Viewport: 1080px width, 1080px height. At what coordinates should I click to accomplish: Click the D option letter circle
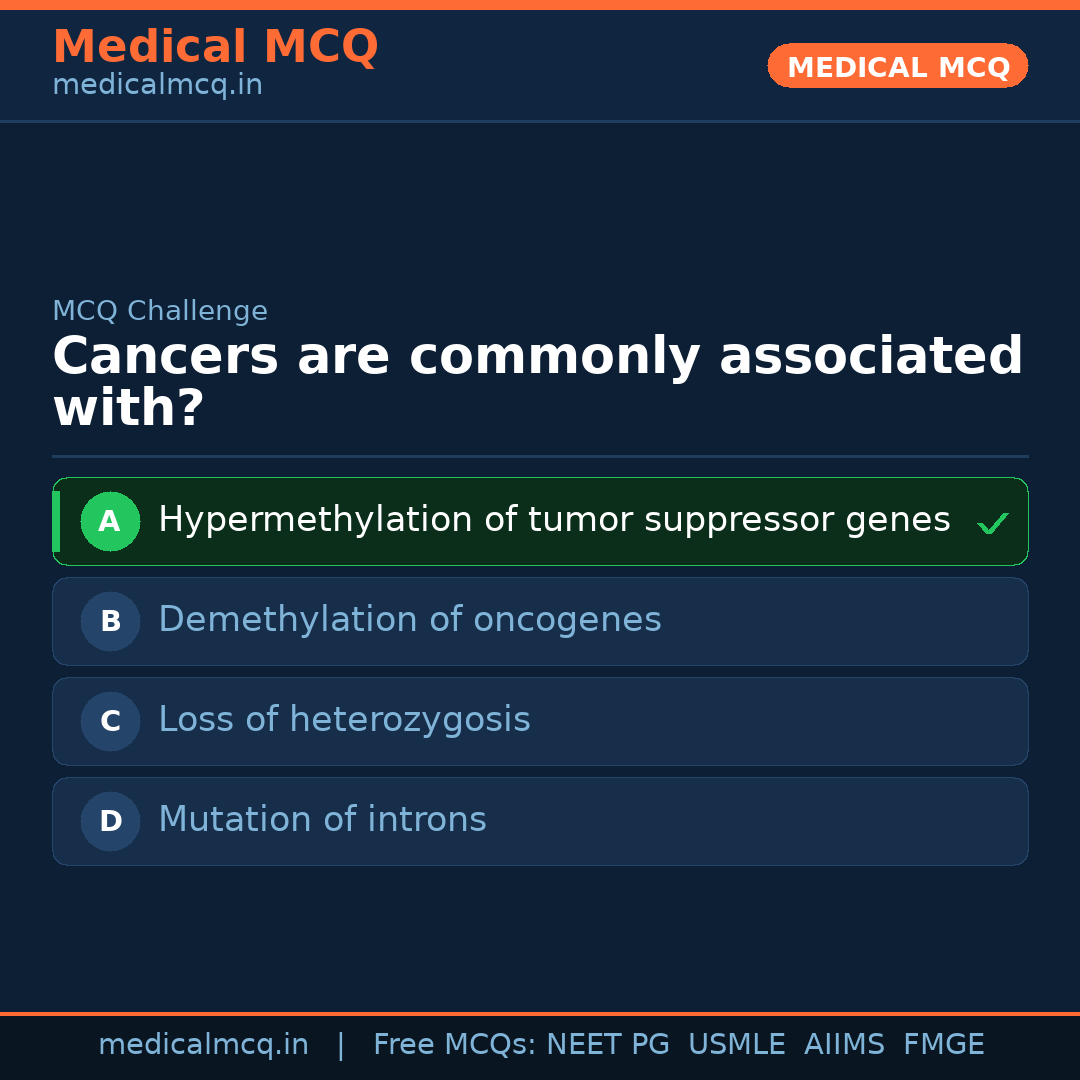point(110,821)
